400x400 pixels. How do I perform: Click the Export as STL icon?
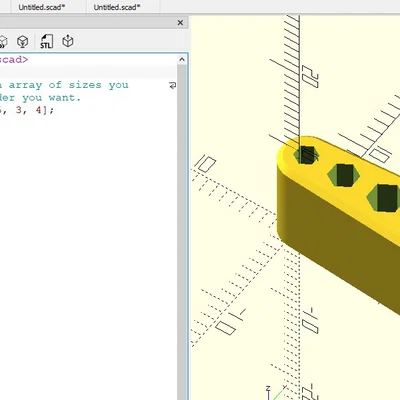46,41
